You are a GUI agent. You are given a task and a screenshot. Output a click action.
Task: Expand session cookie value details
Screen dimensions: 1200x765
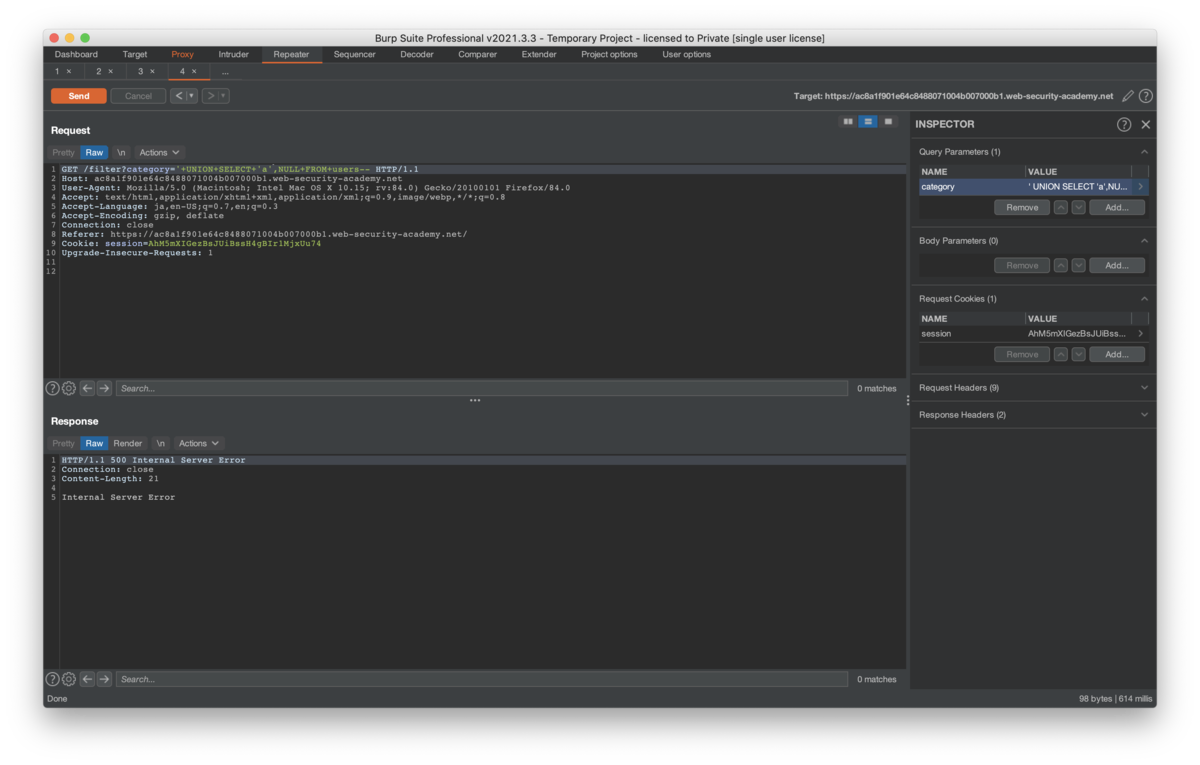(1140, 334)
